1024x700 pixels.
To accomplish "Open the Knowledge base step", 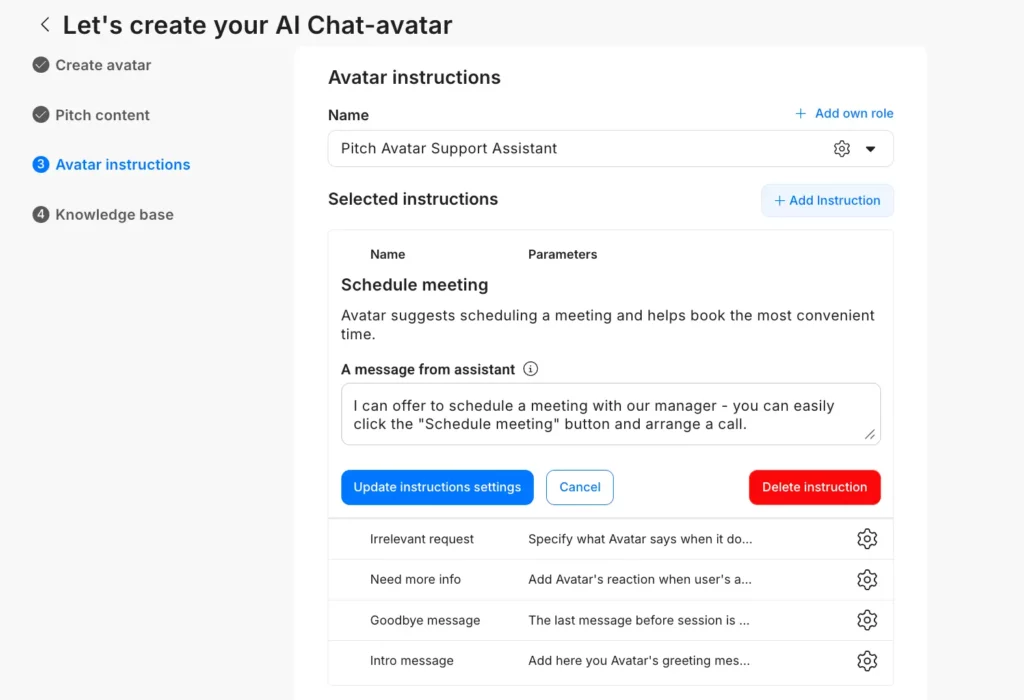I will (114, 215).
